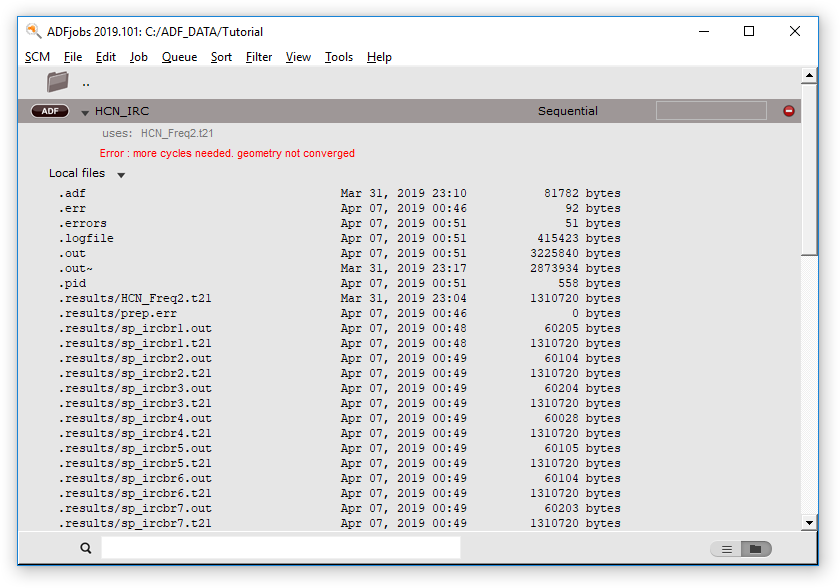Open .results/sp_ircbr2.out file
The height and width of the screenshot is (588, 840).
tap(135, 358)
